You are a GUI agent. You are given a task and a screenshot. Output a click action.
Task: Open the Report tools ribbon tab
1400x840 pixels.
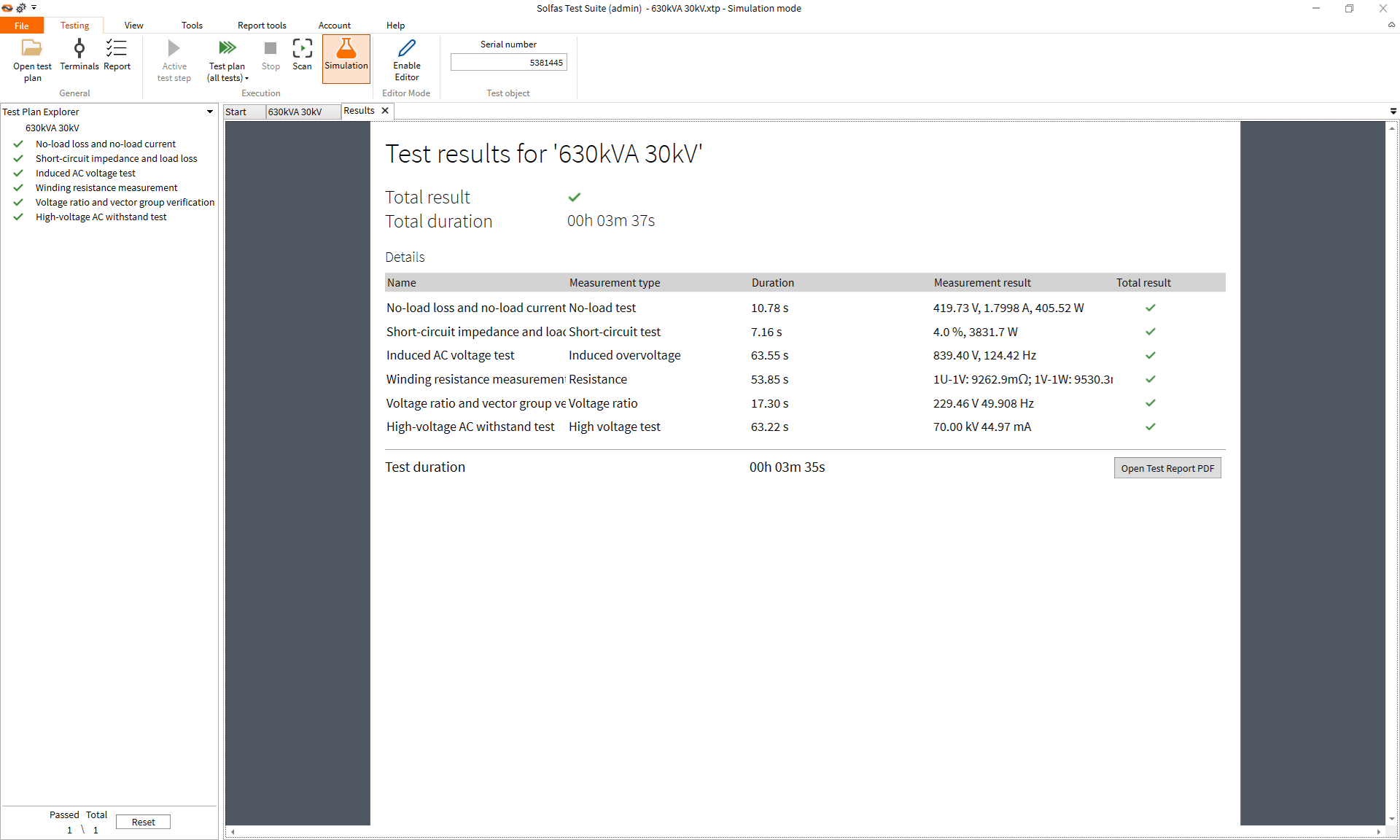click(262, 26)
